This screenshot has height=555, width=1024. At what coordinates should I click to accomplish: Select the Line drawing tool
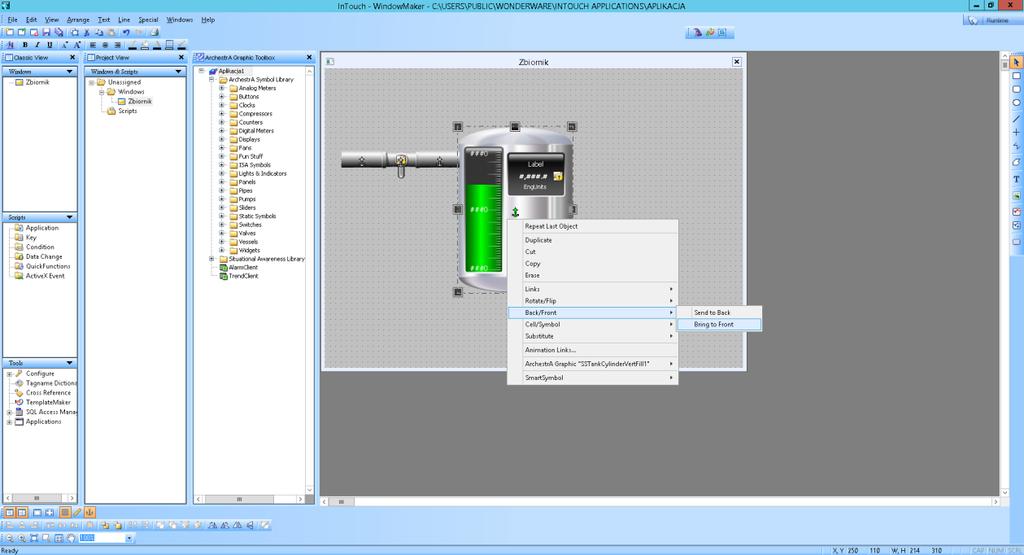click(1016, 119)
